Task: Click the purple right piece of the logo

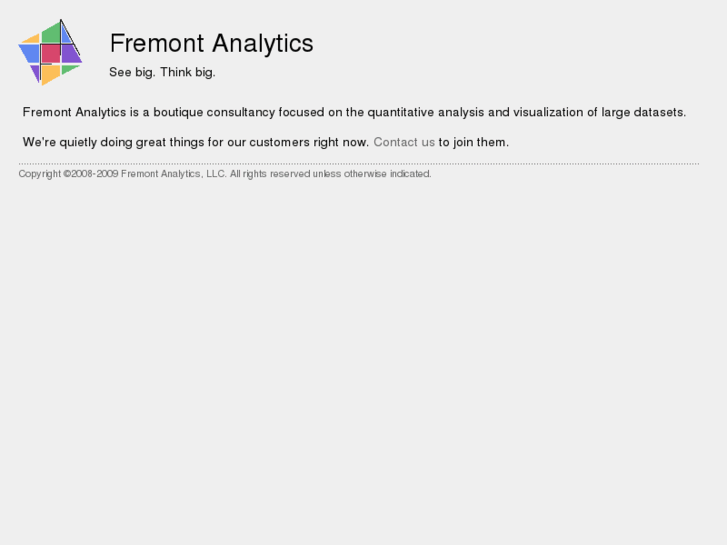Action: coord(70,53)
